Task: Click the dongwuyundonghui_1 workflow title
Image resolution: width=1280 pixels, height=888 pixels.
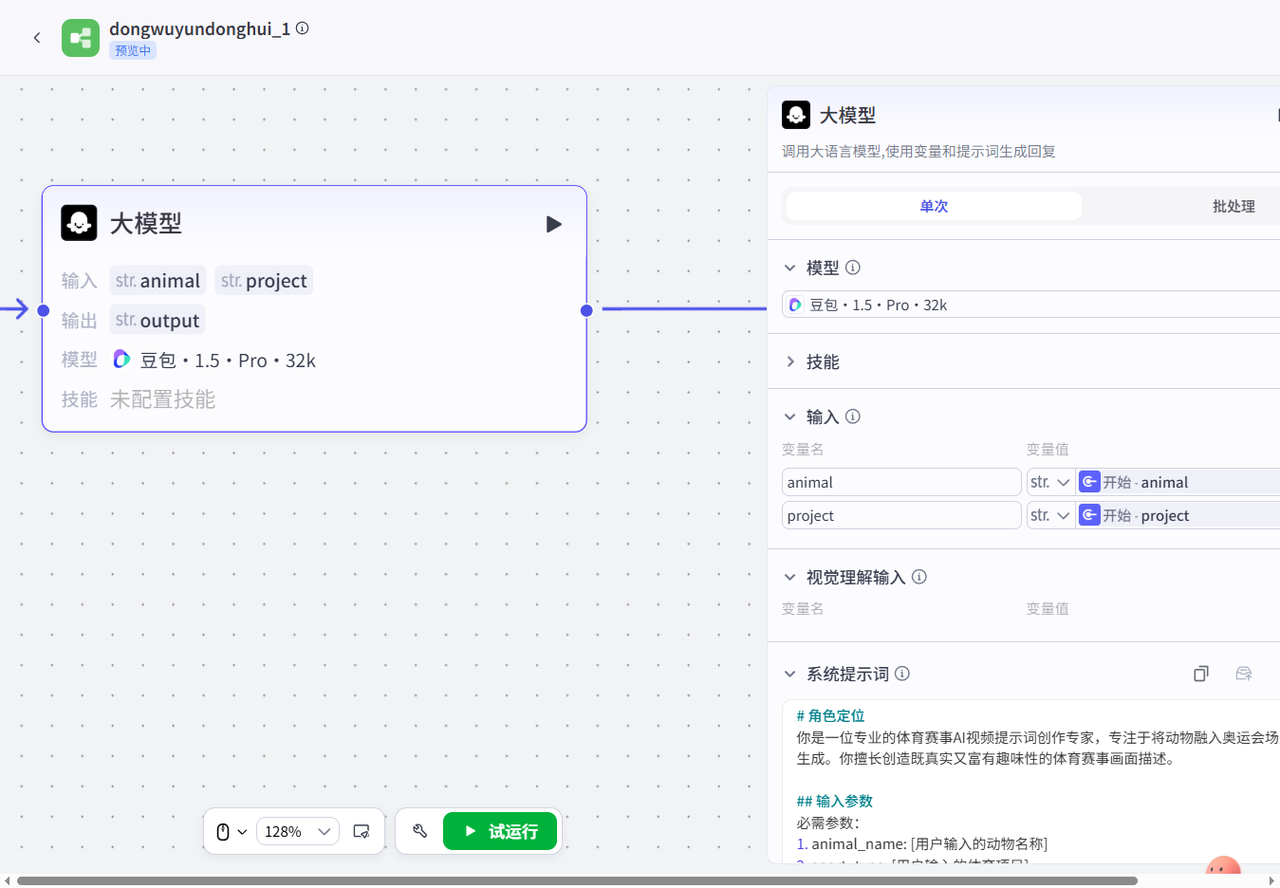Action: (x=200, y=28)
